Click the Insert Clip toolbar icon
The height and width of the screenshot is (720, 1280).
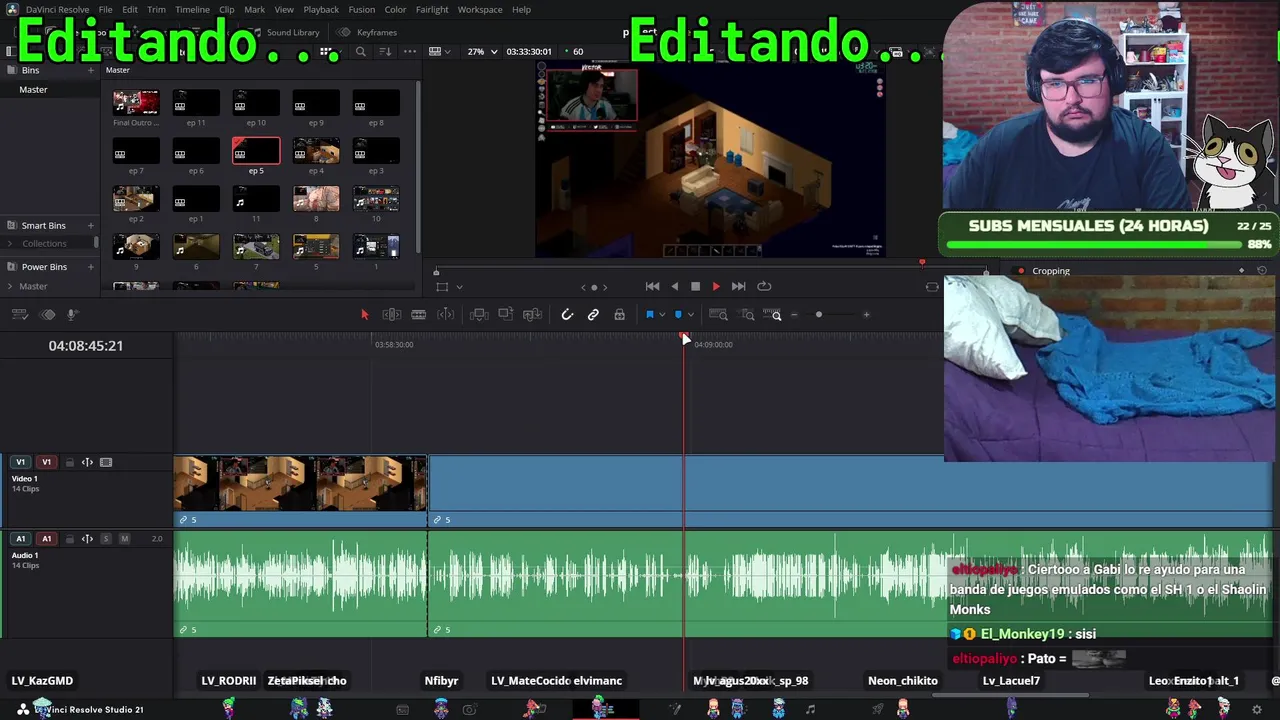point(479,315)
